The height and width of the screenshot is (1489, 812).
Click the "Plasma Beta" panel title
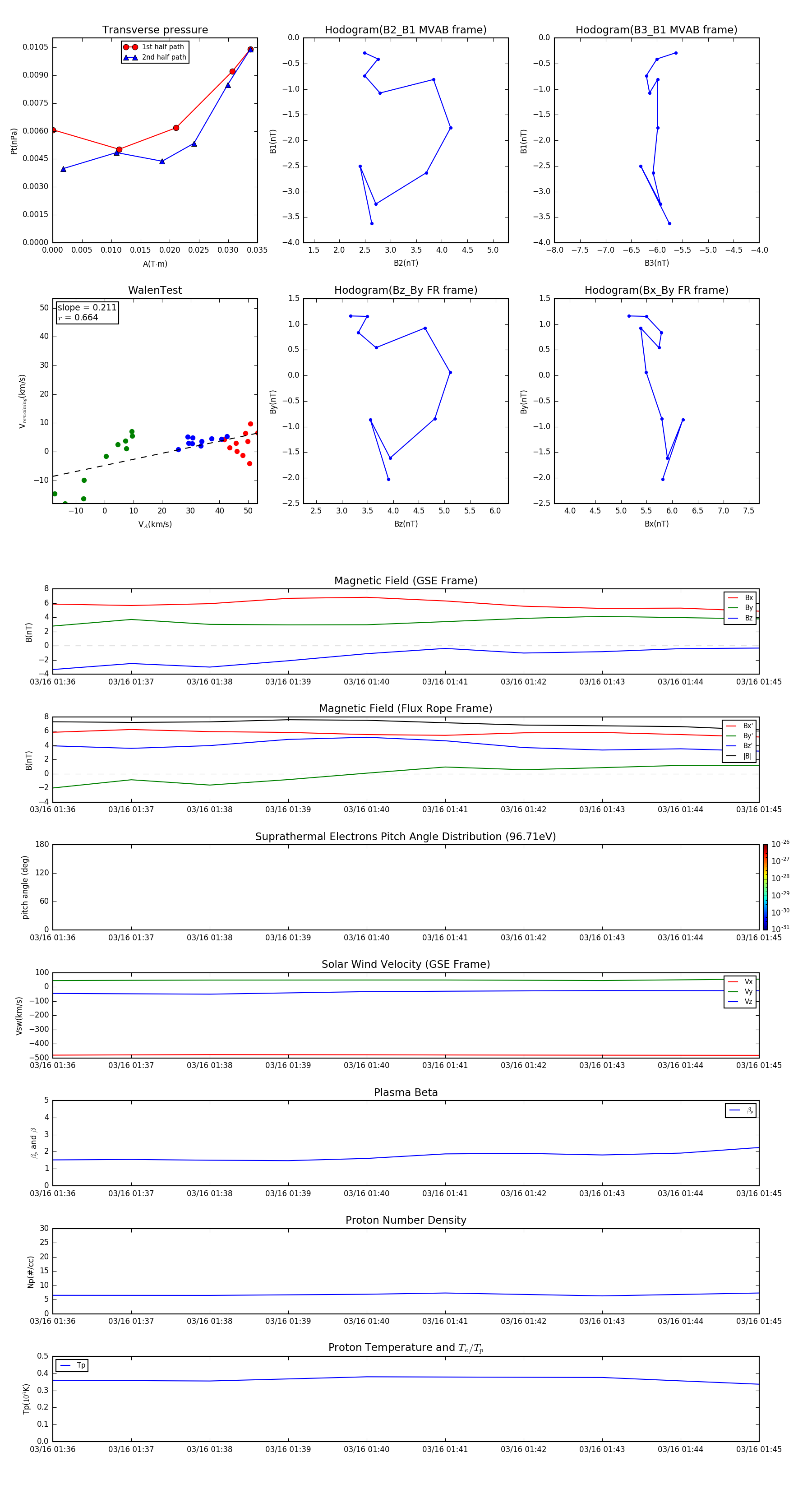pyautogui.click(x=406, y=1092)
